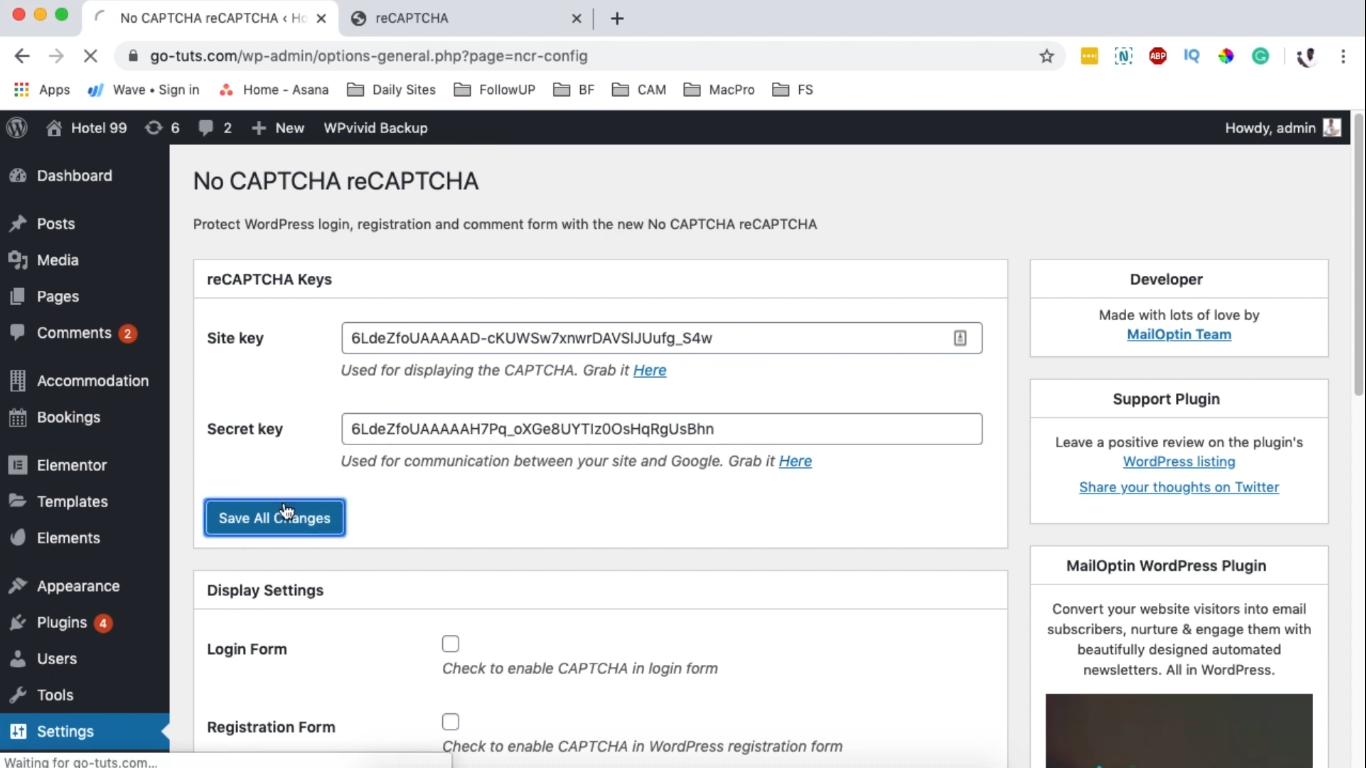The height and width of the screenshot is (768, 1366).
Task: Click the plus icon beside New
Action: [x=259, y=128]
